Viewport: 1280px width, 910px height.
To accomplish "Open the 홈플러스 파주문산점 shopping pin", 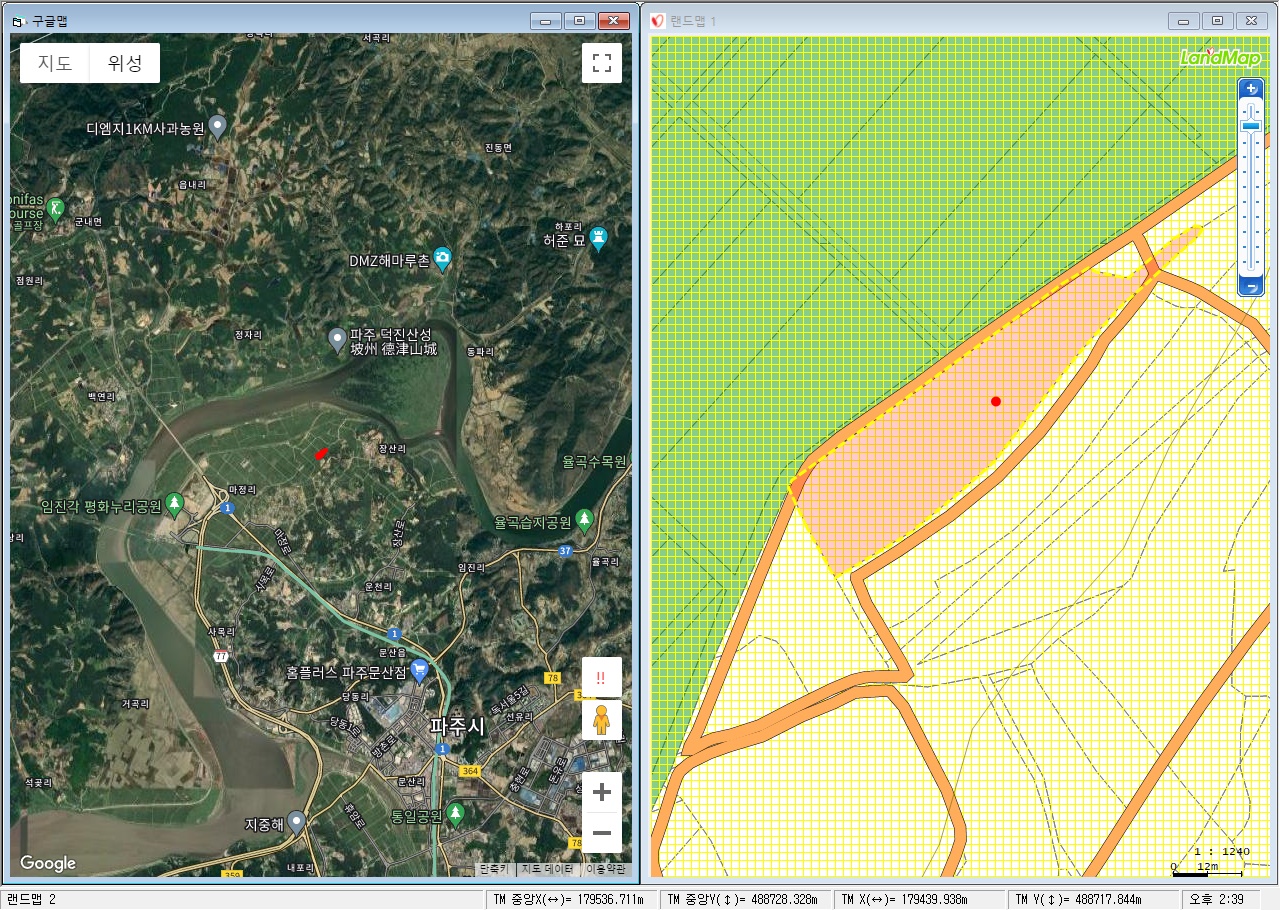I will pyautogui.click(x=419, y=669).
